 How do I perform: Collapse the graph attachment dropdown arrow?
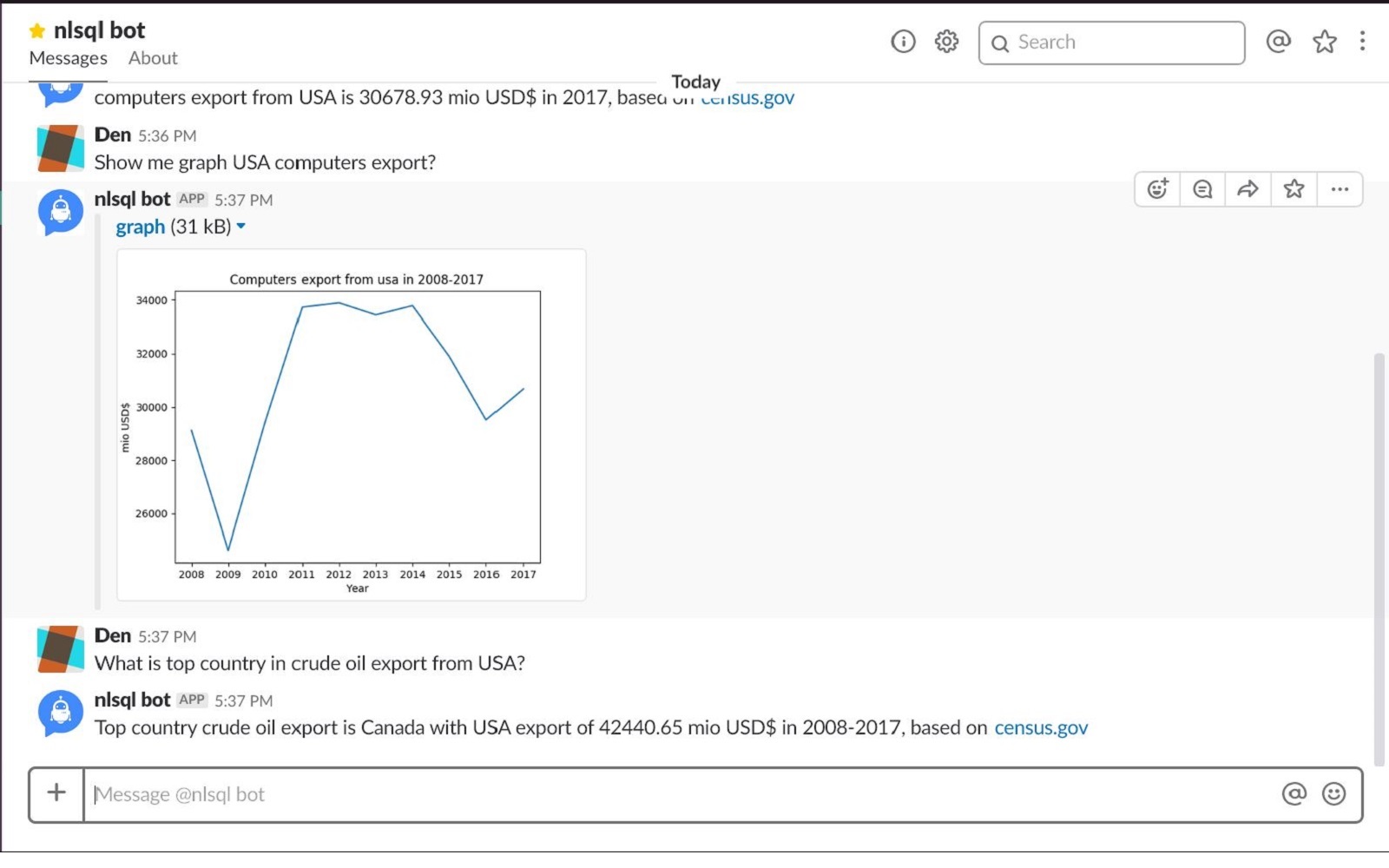point(241,227)
